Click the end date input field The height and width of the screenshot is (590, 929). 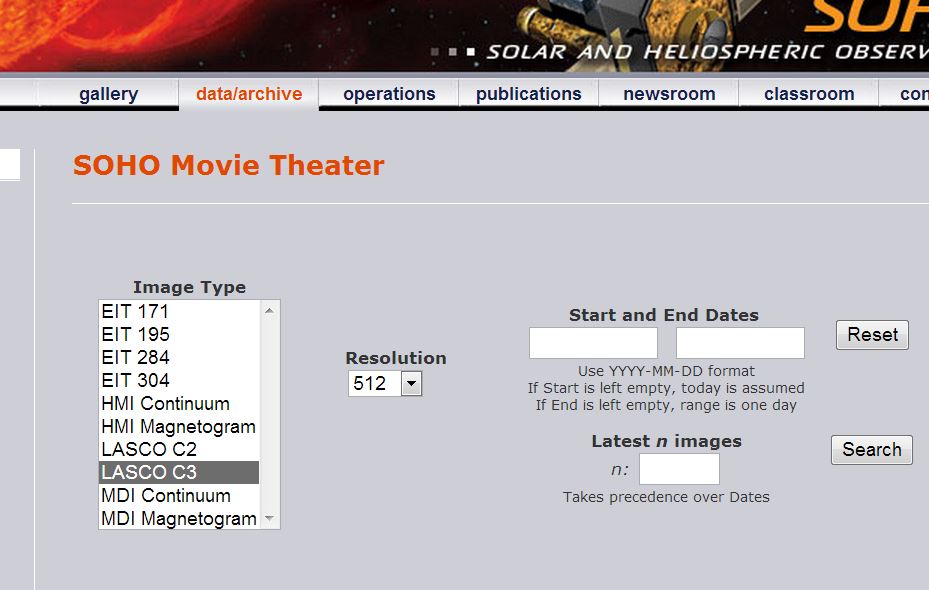(x=740, y=343)
